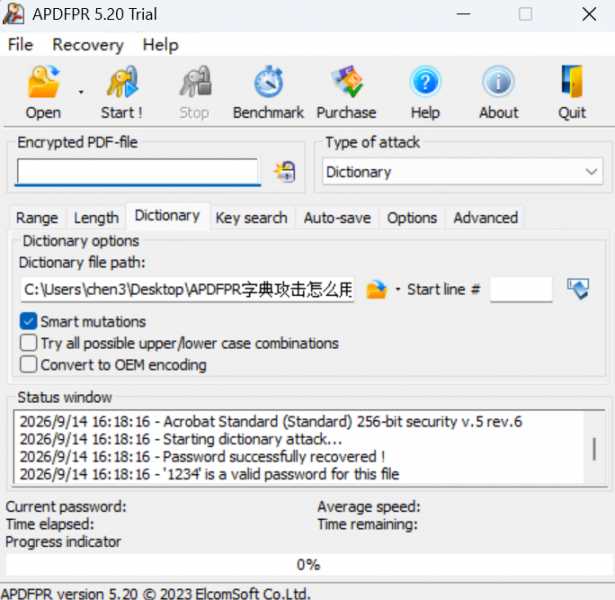Toggle Smart mutations checkbox
The width and height of the screenshot is (615, 600).
pyautogui.click(x=29, y=322)
